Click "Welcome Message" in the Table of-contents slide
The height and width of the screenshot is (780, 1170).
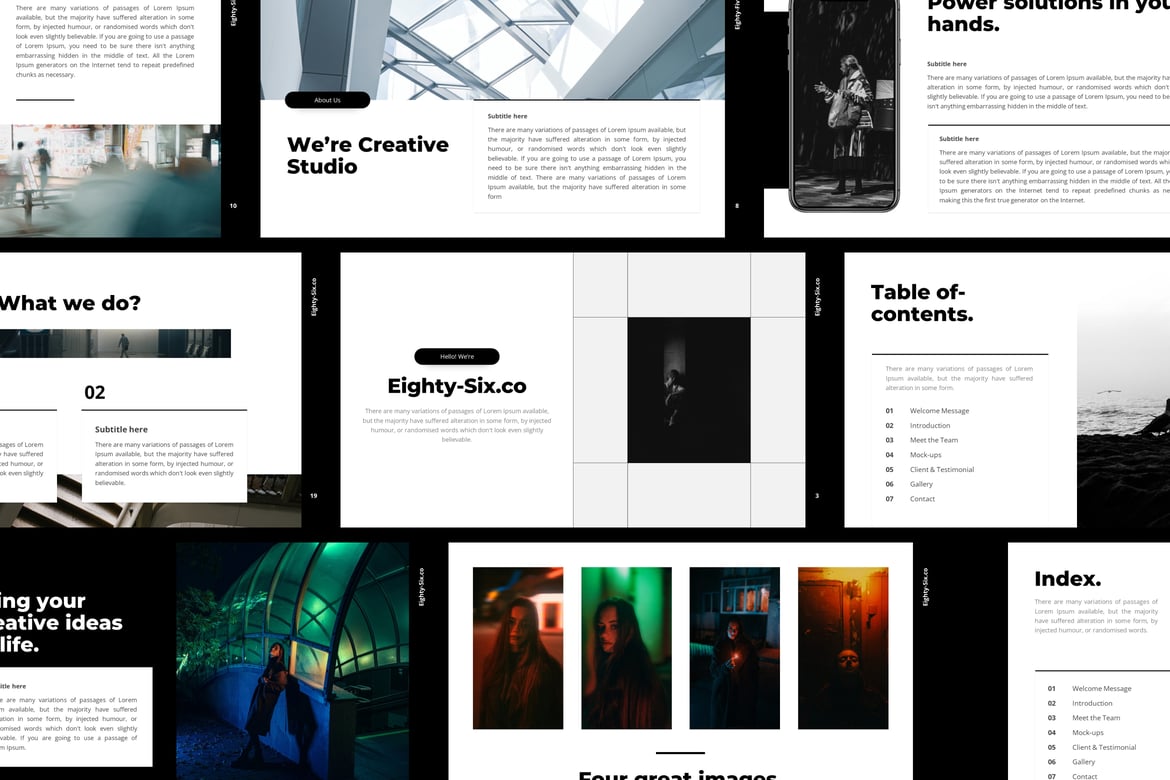click(x=939, y=411)
